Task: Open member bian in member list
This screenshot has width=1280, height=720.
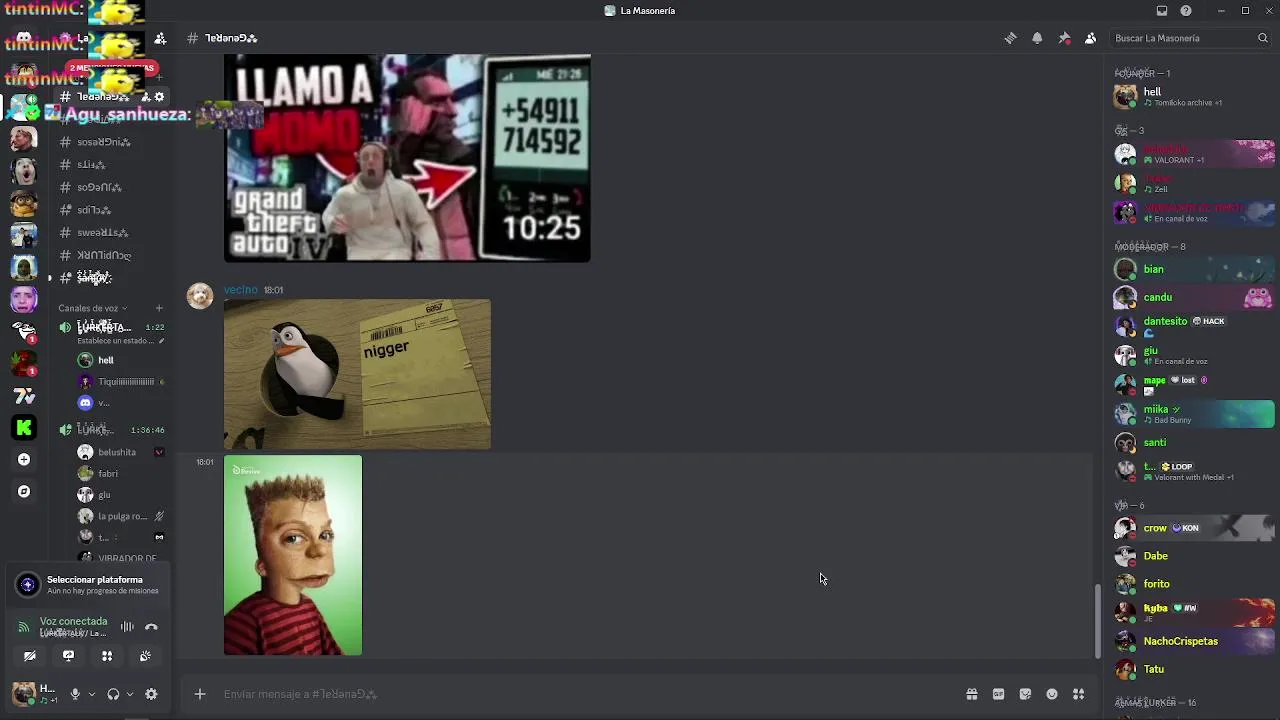Action: tap(1195, 269)
